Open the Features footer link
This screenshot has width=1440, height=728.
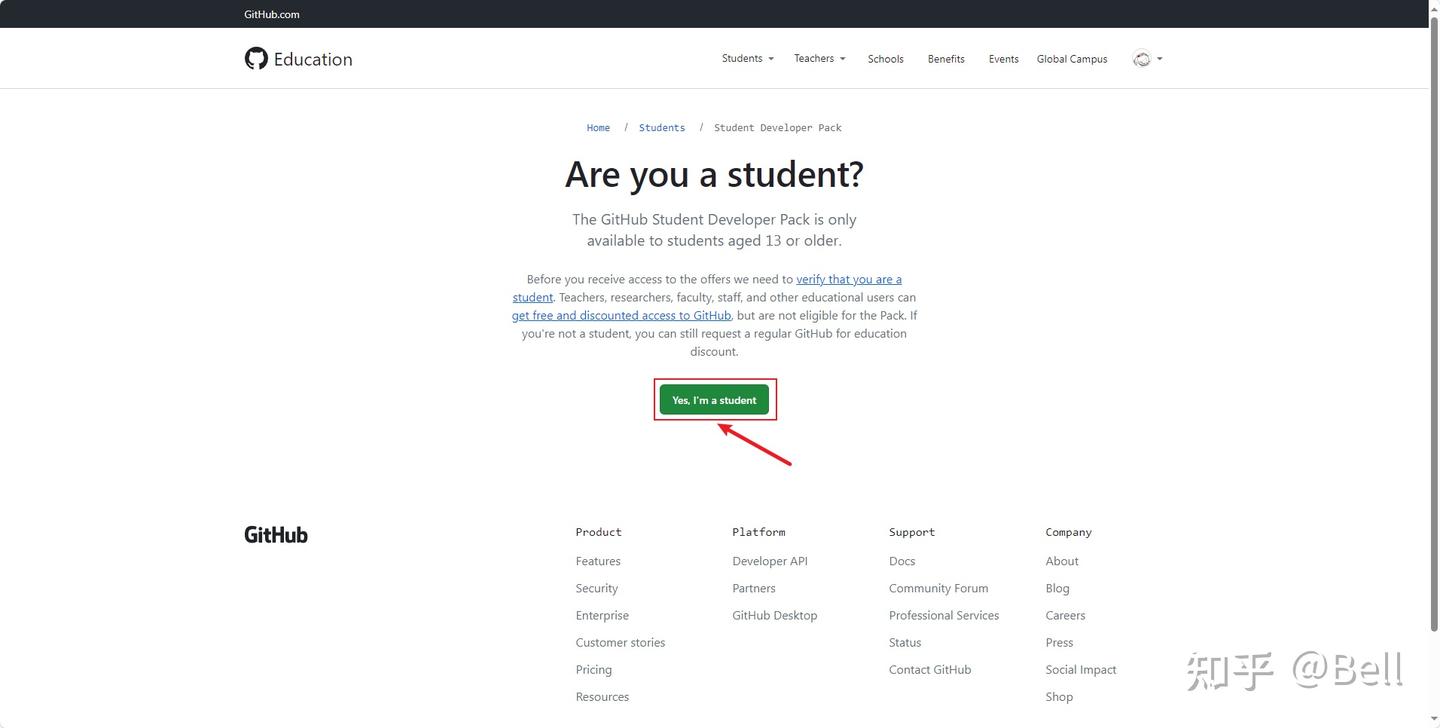coord(598,561)
